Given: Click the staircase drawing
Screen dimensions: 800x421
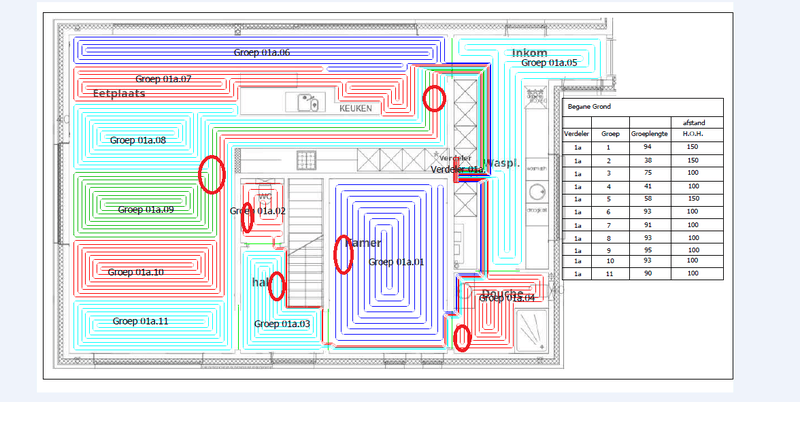Looking at the screenshot, I should (x=306, y=242).
